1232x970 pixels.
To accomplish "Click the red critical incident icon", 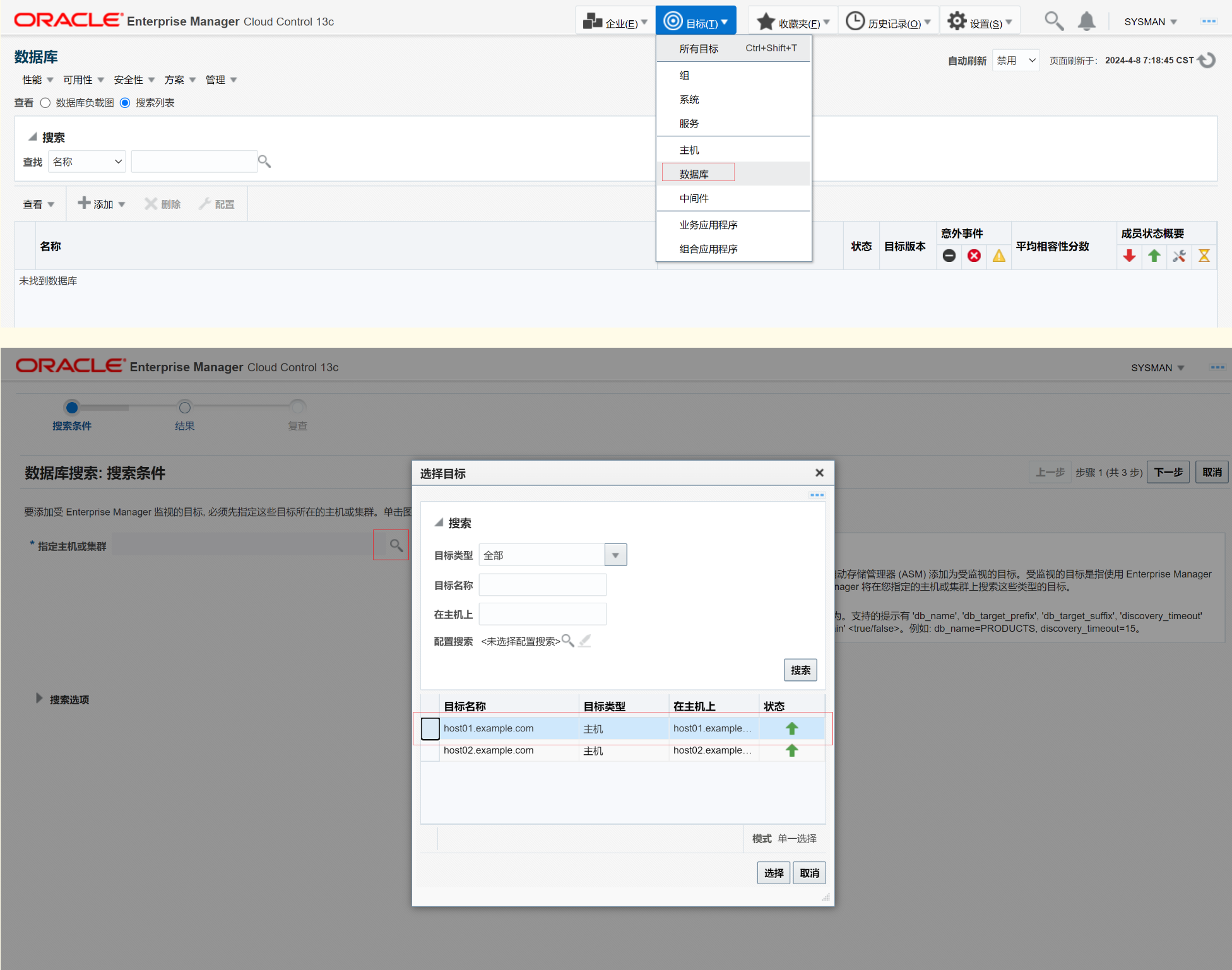I will [974, 256].
